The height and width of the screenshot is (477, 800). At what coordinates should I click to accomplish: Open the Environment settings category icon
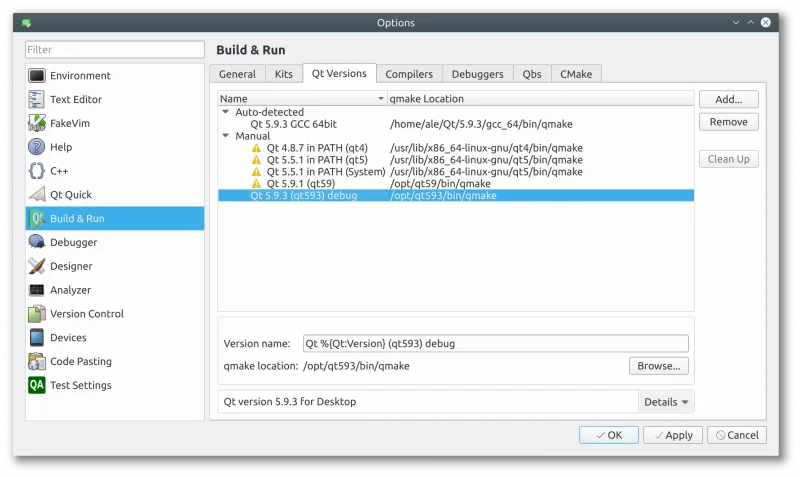tap(37, 75)
